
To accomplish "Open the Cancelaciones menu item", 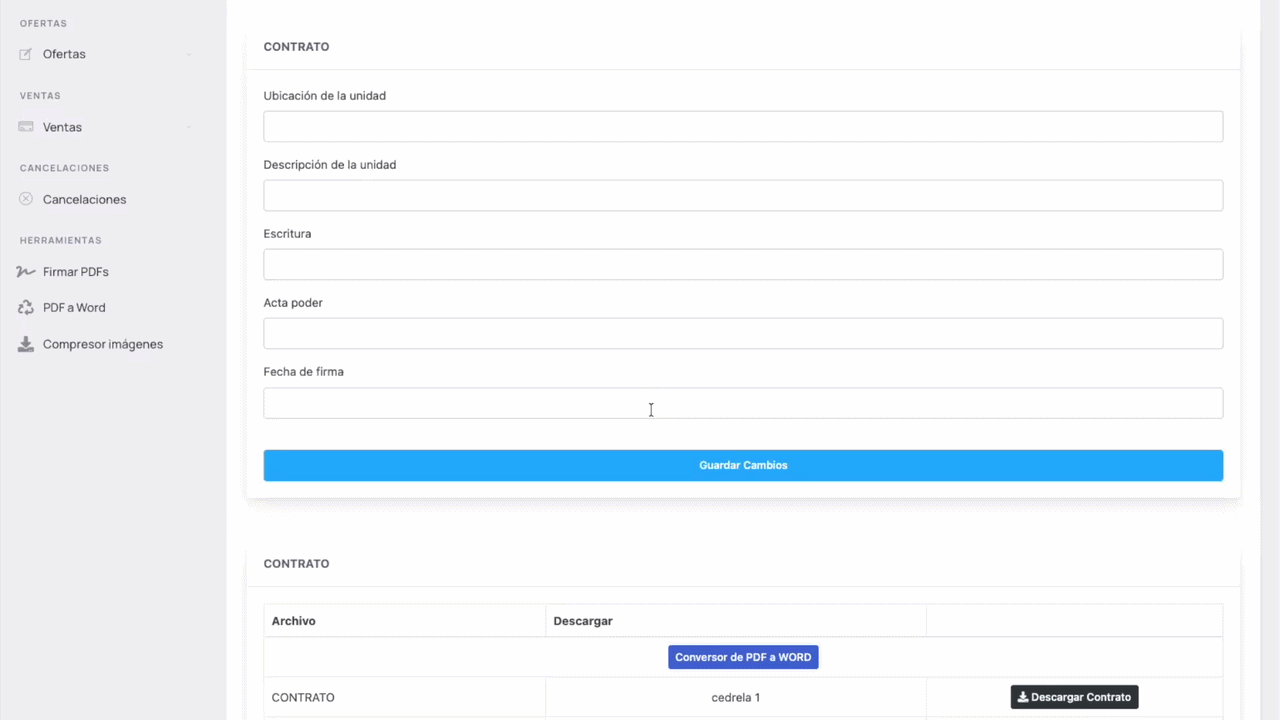I will point(84,199).
